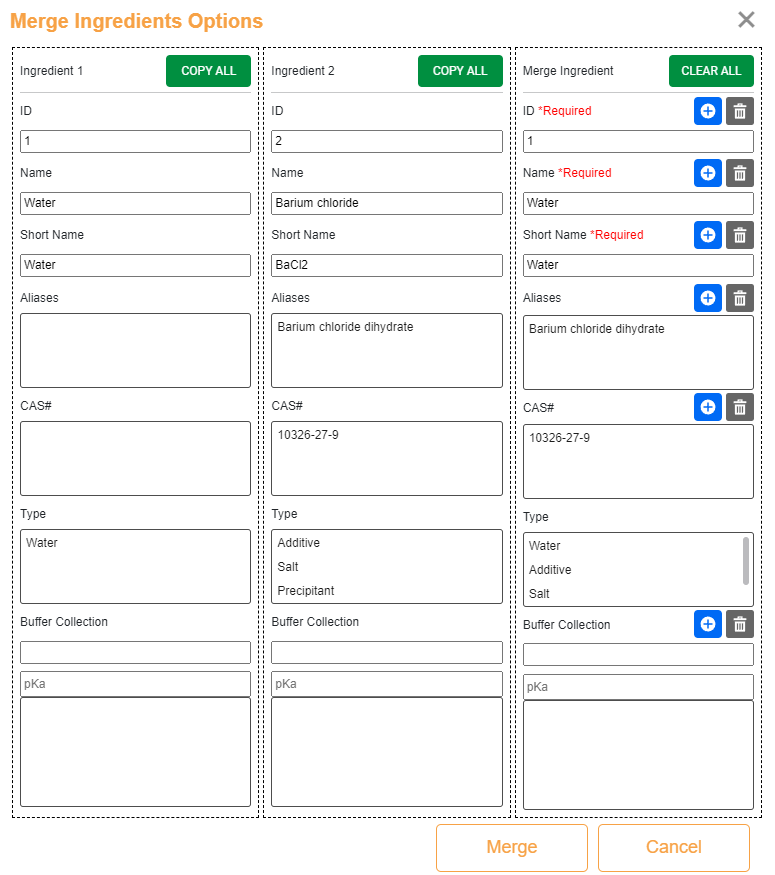Image resolution: width=775 pixels, height=875 pixels.
Task: Select Additive in Merge Ingredient Type list
Action: click(550, 570)
